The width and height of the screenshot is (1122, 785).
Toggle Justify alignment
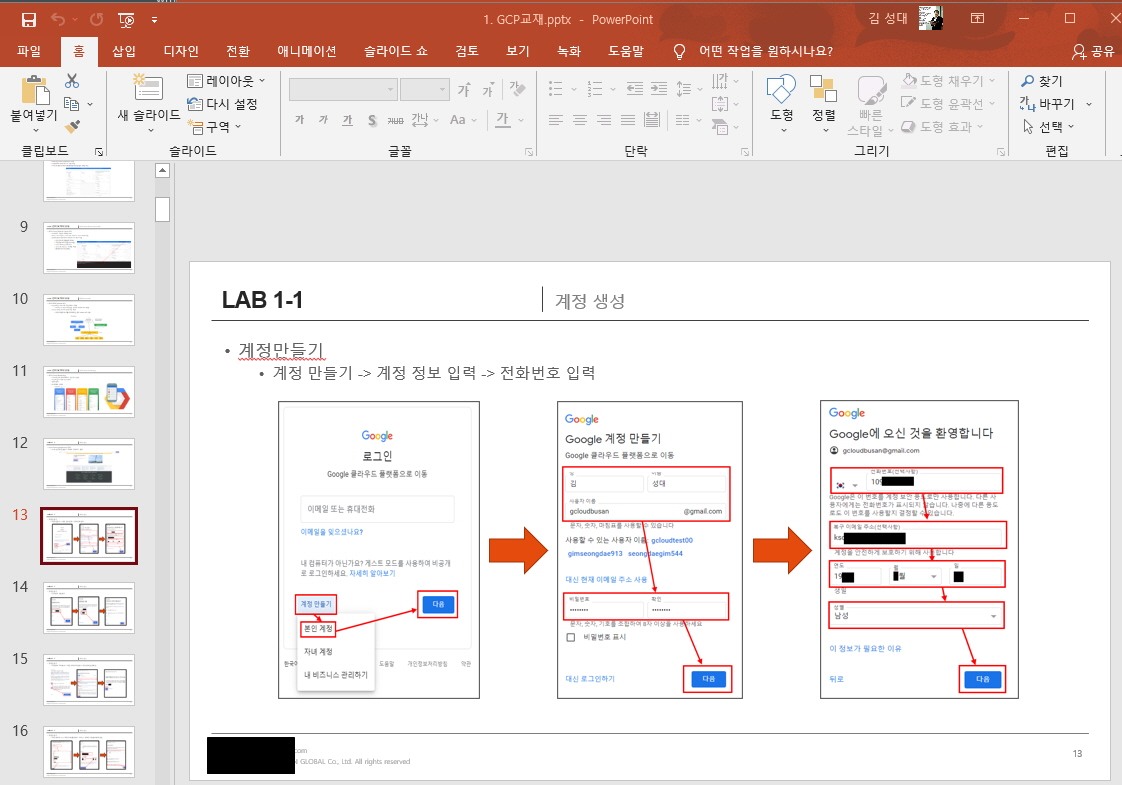click(x=628, y=120)
